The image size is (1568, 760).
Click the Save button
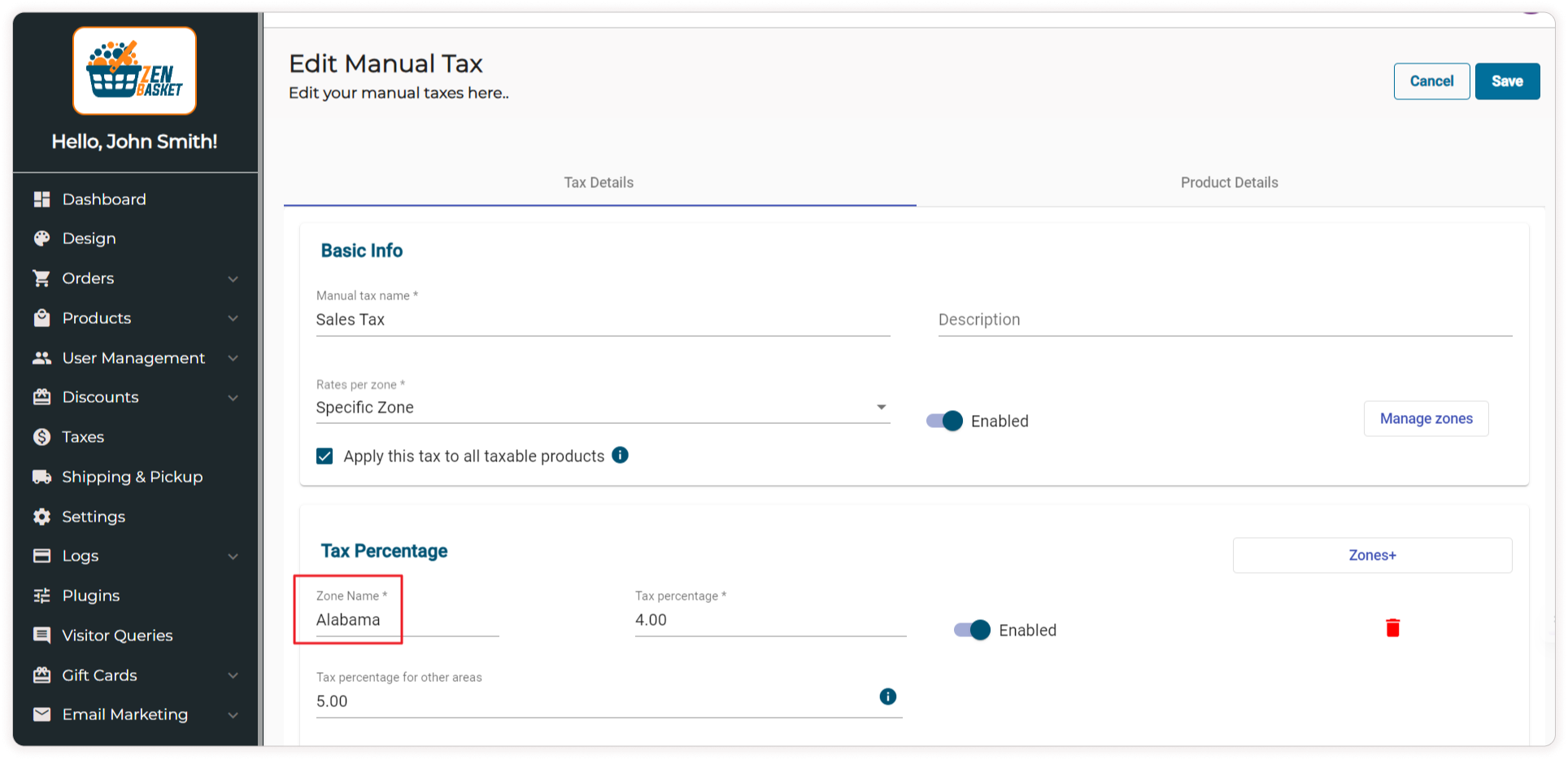pyautogui.click(x=1506, y=81)
